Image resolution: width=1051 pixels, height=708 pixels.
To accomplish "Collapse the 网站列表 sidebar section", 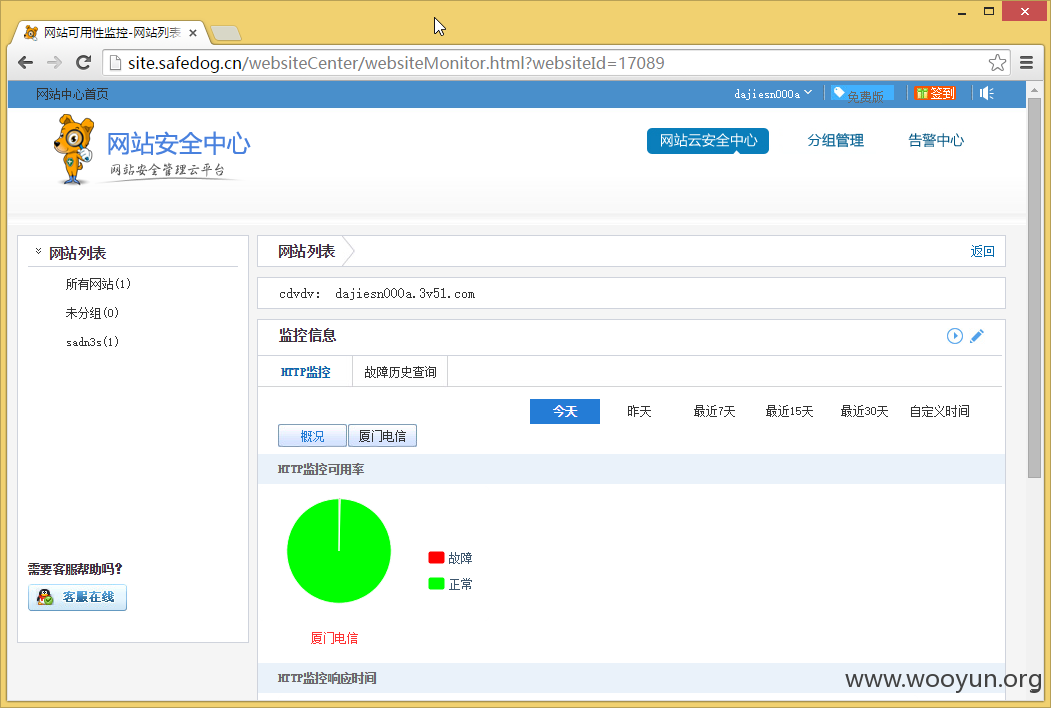I will pyautogui.click(x=38, y=251).
